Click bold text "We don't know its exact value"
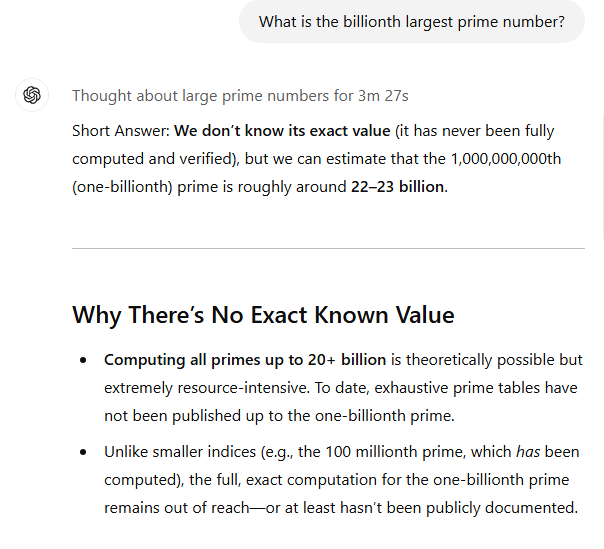The width and height of the screenshot is (604, 549). click(x=282, y=131)
